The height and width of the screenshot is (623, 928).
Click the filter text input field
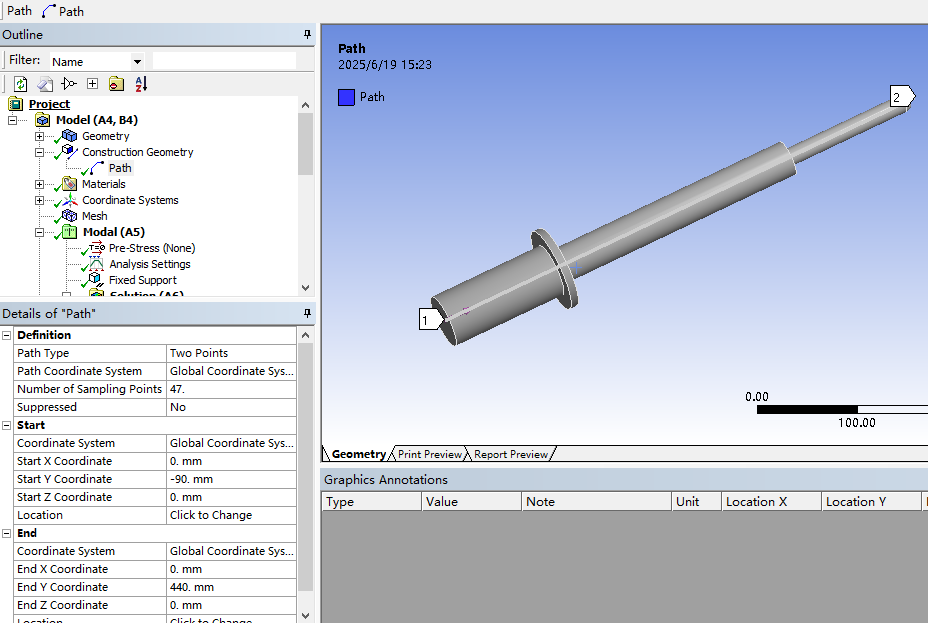click(x=224, y=60)
